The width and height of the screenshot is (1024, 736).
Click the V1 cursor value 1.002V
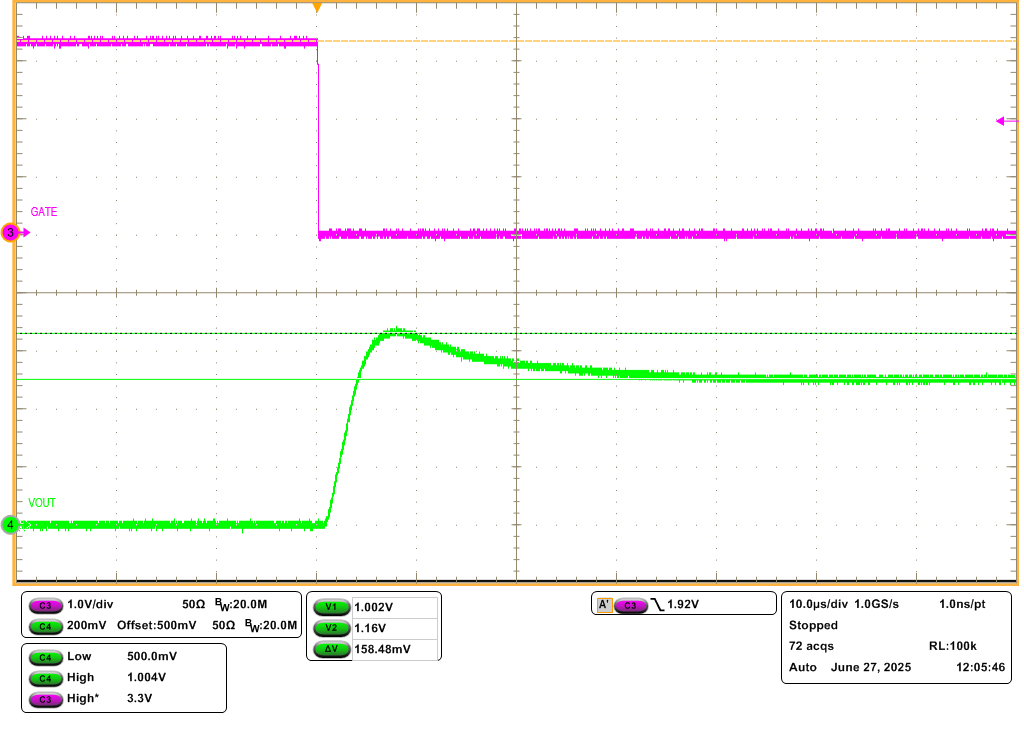(x=374, y=607)
